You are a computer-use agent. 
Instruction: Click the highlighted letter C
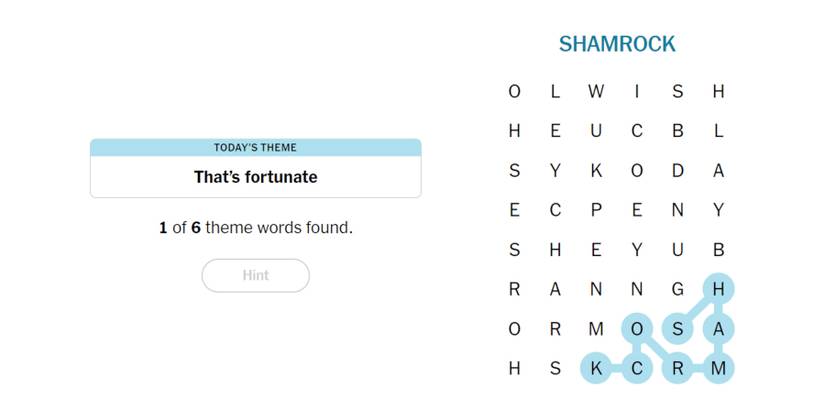point(637,368)
